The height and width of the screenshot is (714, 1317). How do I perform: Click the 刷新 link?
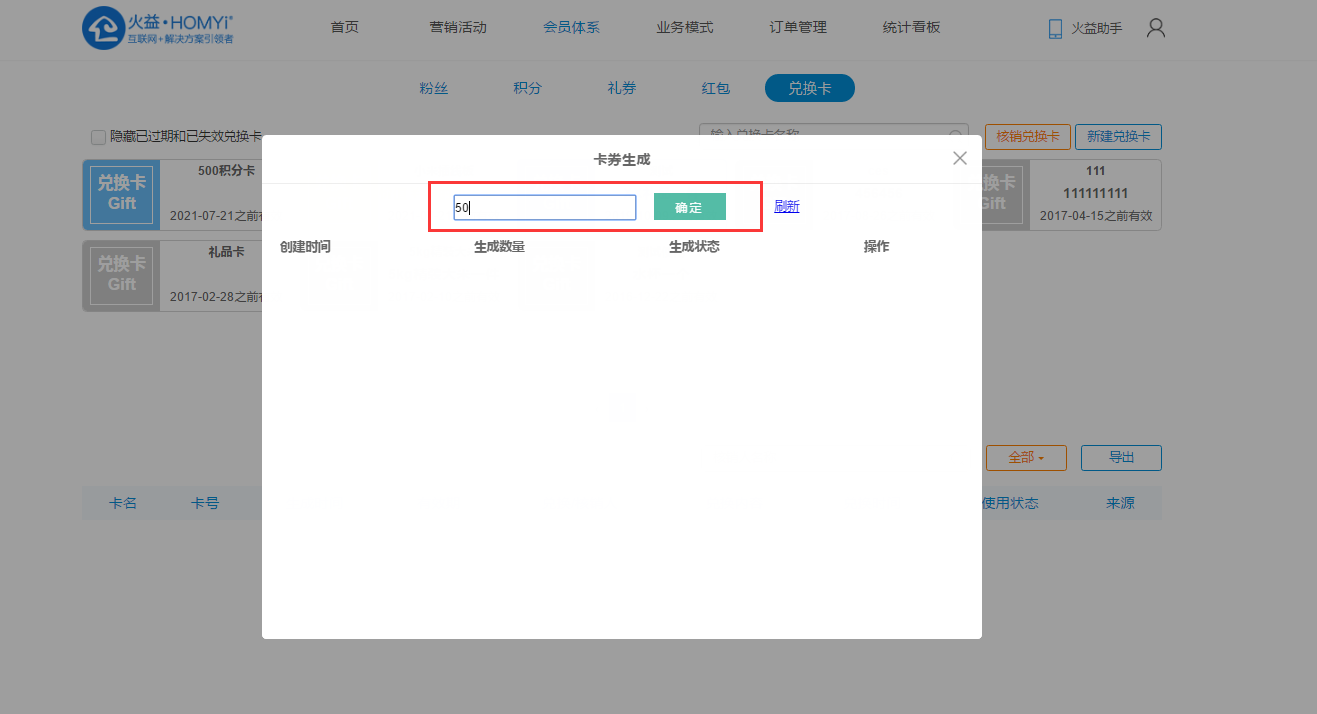coord(787,207)
